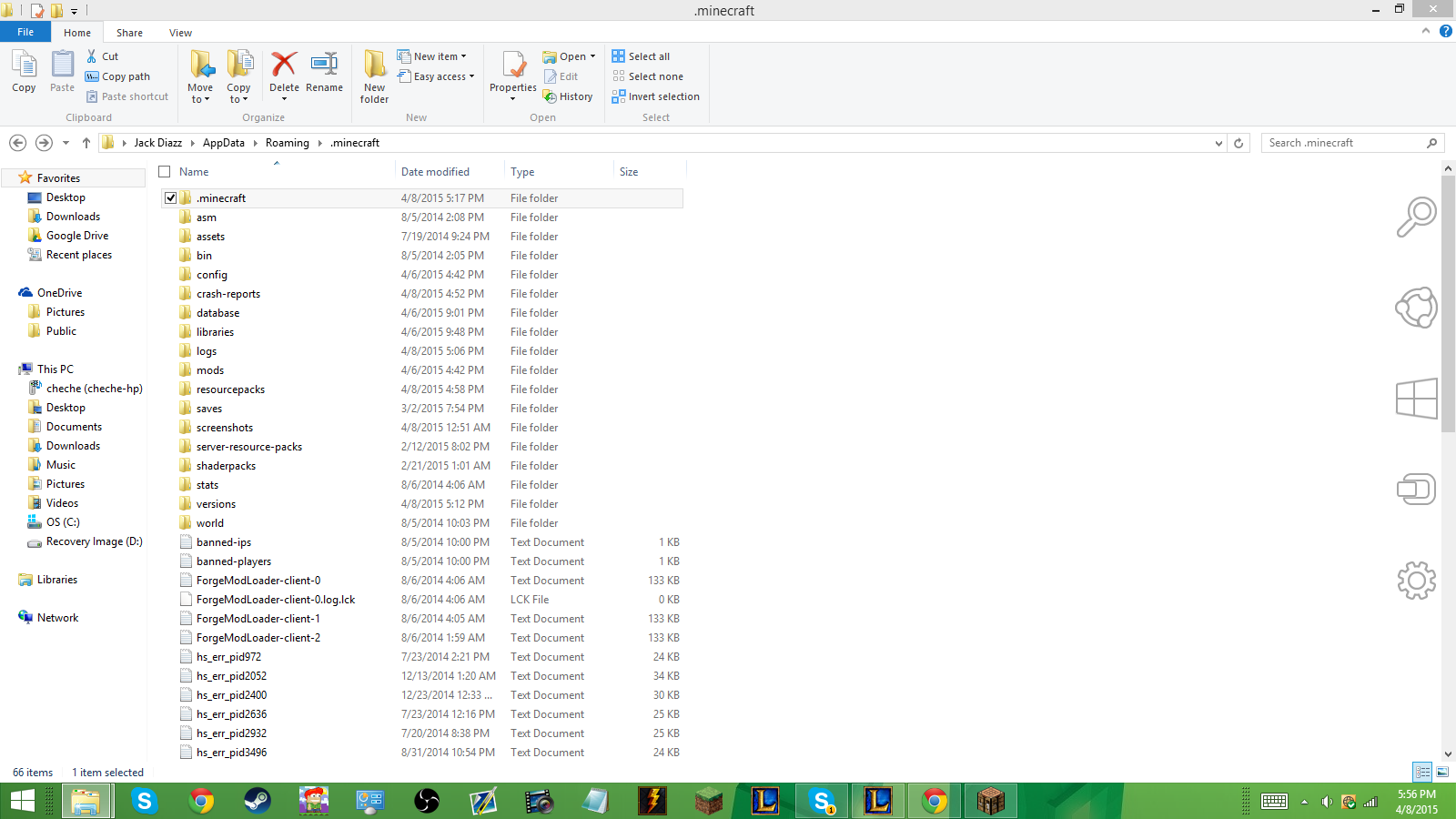The width and height of the screenshot is (1456, 819).
Task: Expand the address bar history dropdown
Action: [1218, 143]
